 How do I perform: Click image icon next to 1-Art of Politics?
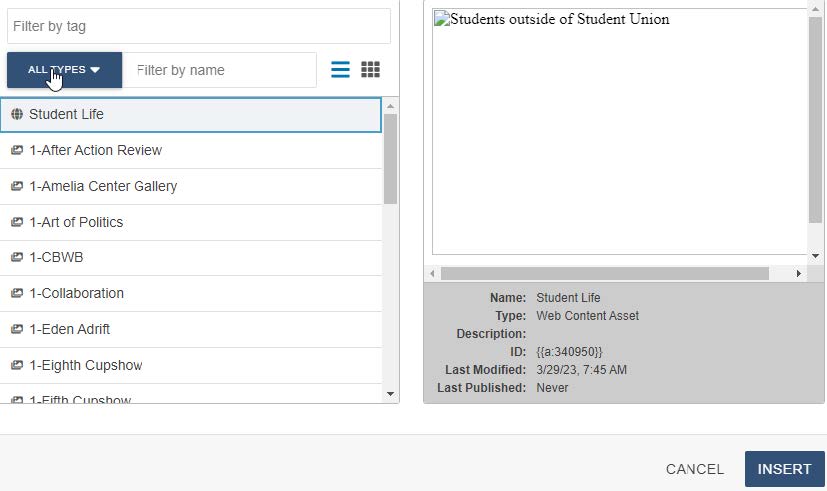pyautogui.click(x=17, y=223)
